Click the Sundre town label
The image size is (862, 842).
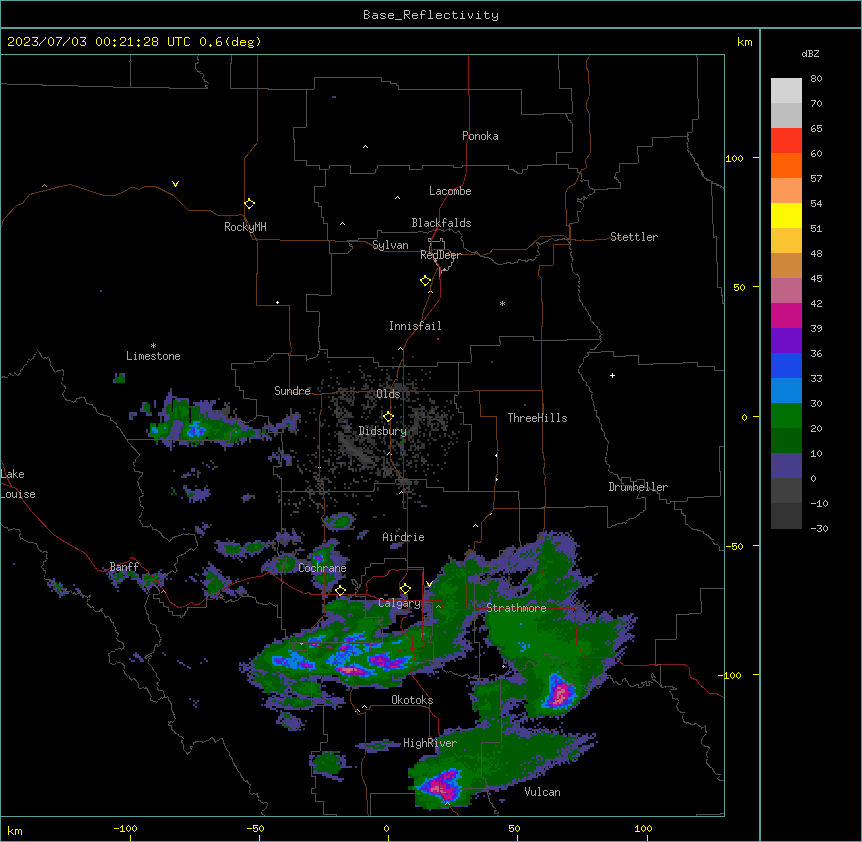[292, 391]
